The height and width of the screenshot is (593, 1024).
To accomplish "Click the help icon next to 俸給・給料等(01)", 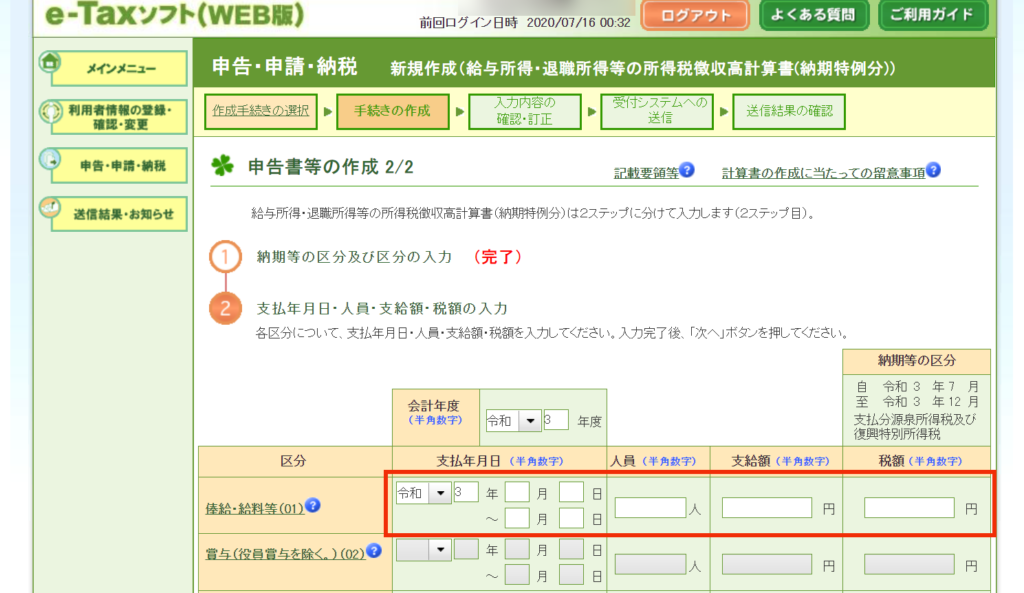I will coord(313,506).
